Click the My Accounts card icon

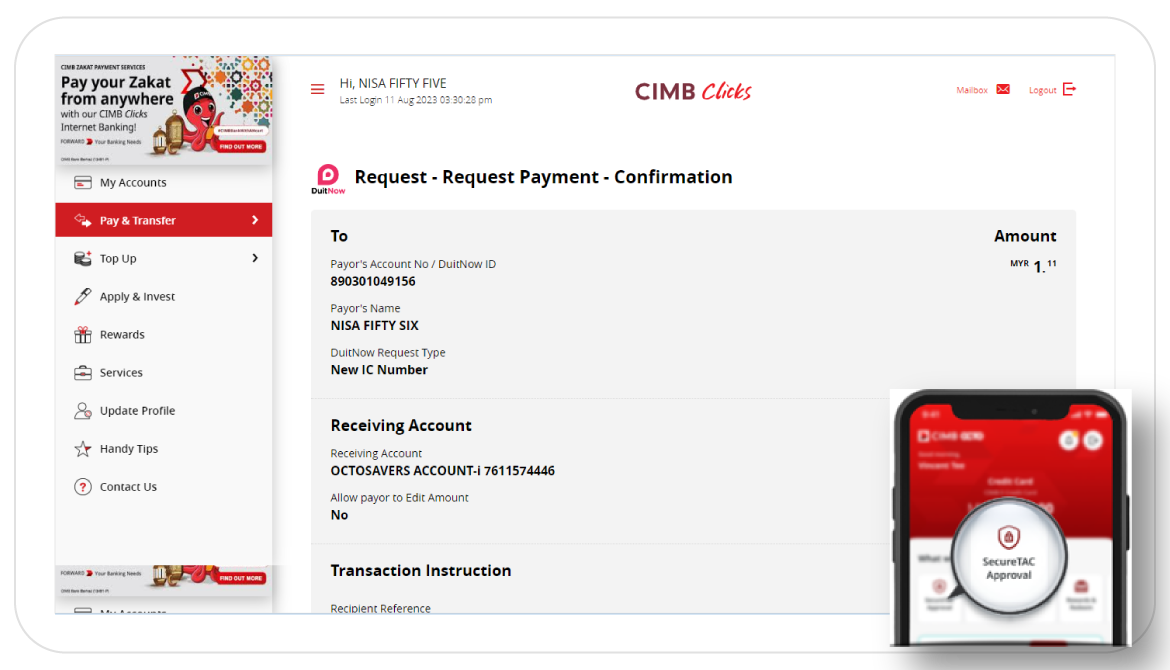tap(83, 183)
